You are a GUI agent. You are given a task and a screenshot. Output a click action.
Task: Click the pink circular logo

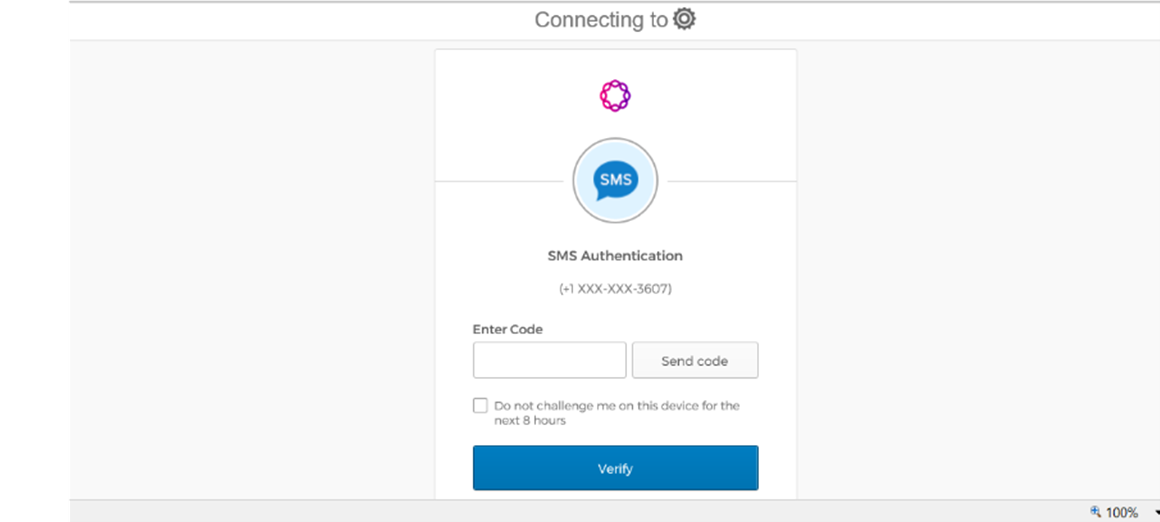[x=615, y=96]
